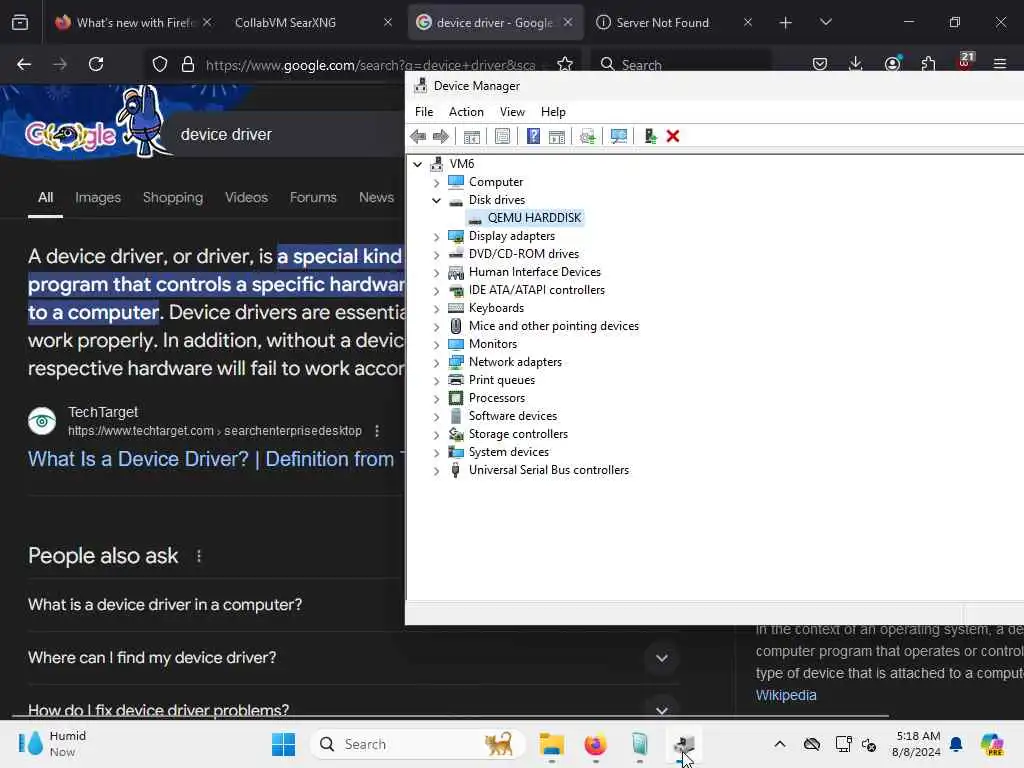1024x768 pixels.
Task: Open View menu in Device Manager
Action: (x=512, y=112)
